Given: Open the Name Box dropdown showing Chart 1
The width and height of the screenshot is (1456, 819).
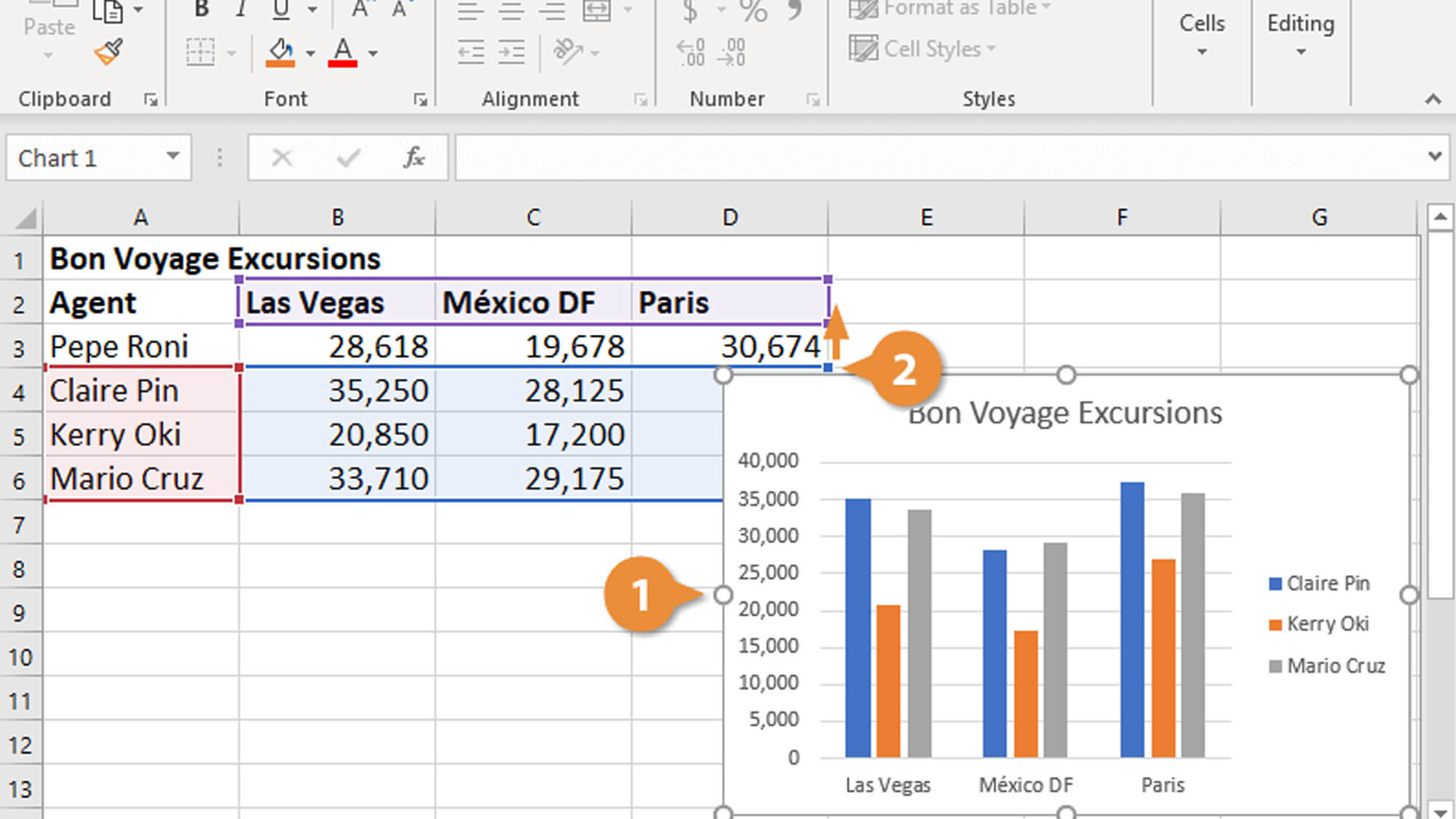Looking at the screenshot, I should [x=173, y=156].
